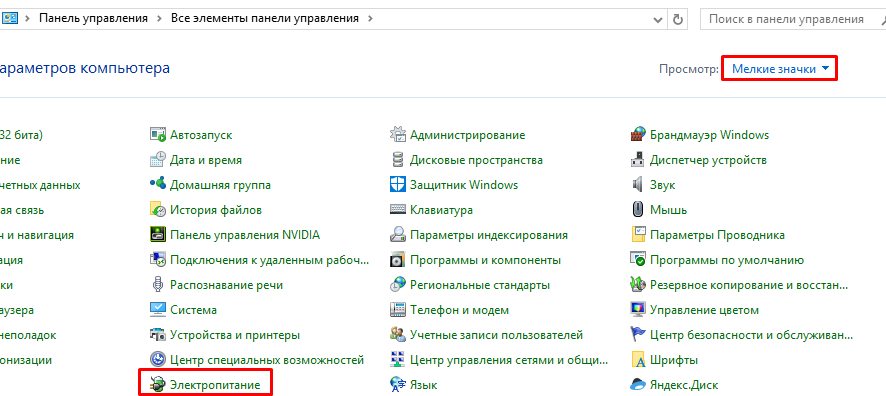Open the Центр специальных возможностей icon
The height and width of the screenshot is (396, 886).
click(x=158, y=359)
